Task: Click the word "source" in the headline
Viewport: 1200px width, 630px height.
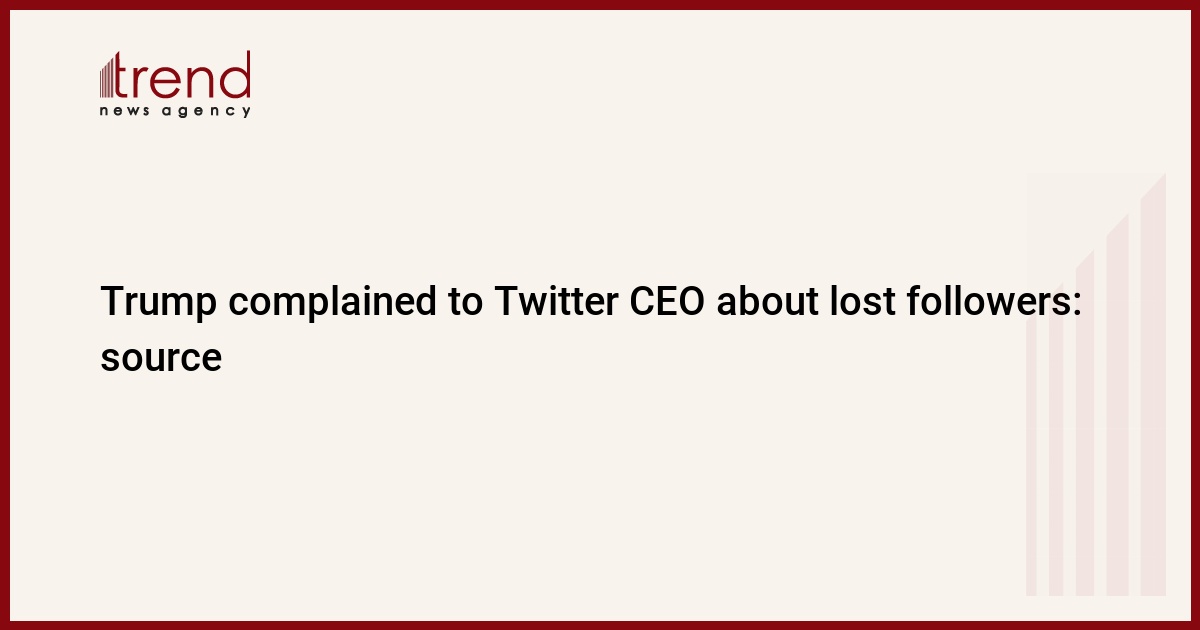Action: point(160,357)
